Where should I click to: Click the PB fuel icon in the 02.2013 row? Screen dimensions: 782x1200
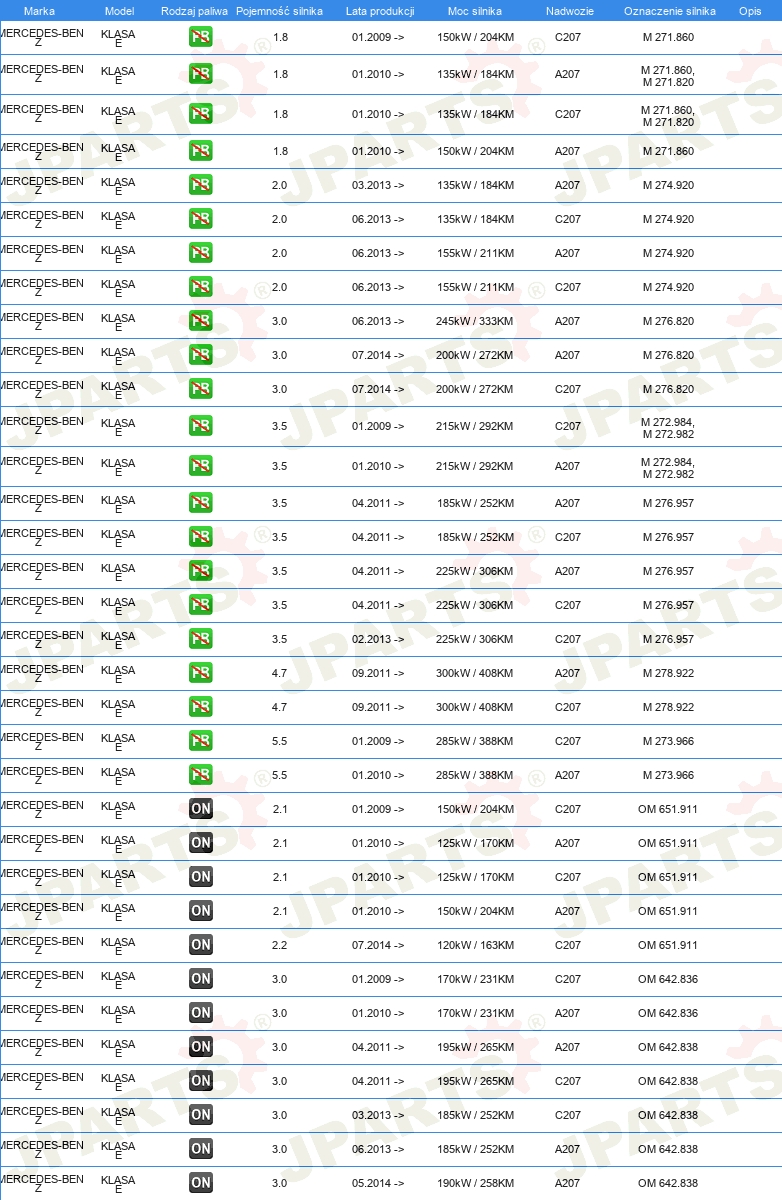pos(201,639)
